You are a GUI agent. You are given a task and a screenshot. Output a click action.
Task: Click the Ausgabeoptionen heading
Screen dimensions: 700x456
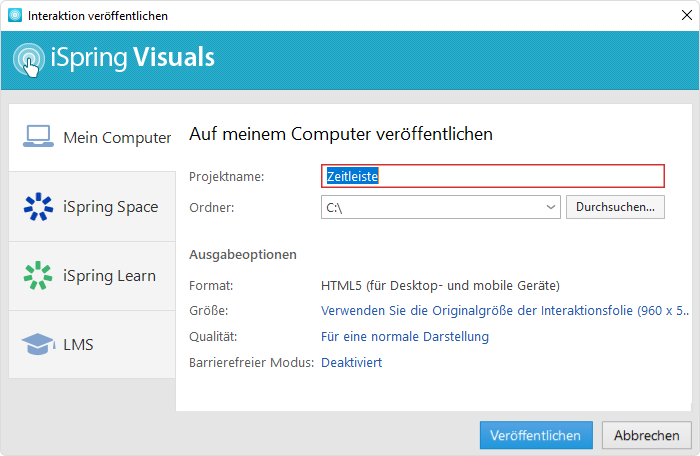[243, 255]
